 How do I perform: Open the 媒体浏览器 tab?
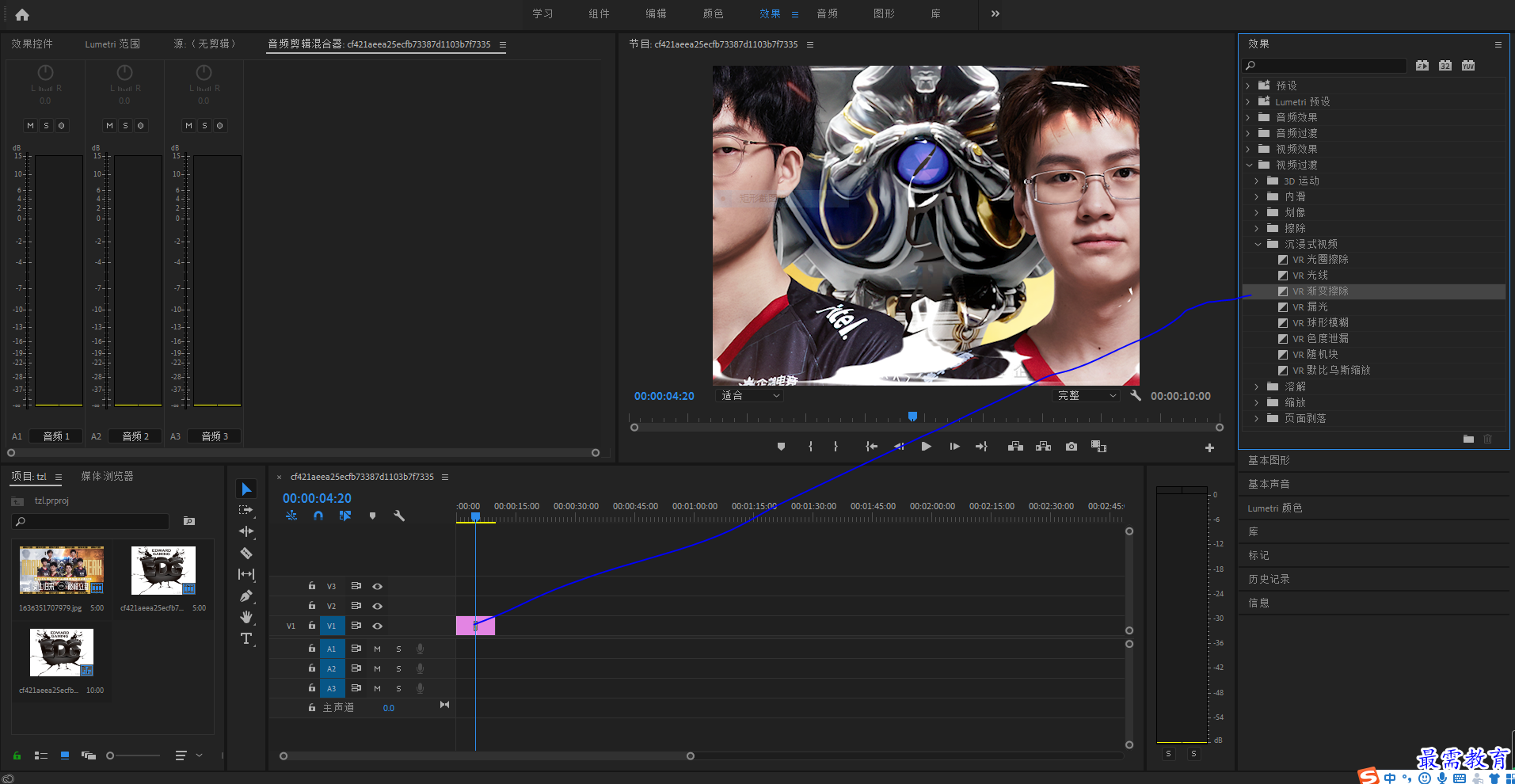pos(107,476)
